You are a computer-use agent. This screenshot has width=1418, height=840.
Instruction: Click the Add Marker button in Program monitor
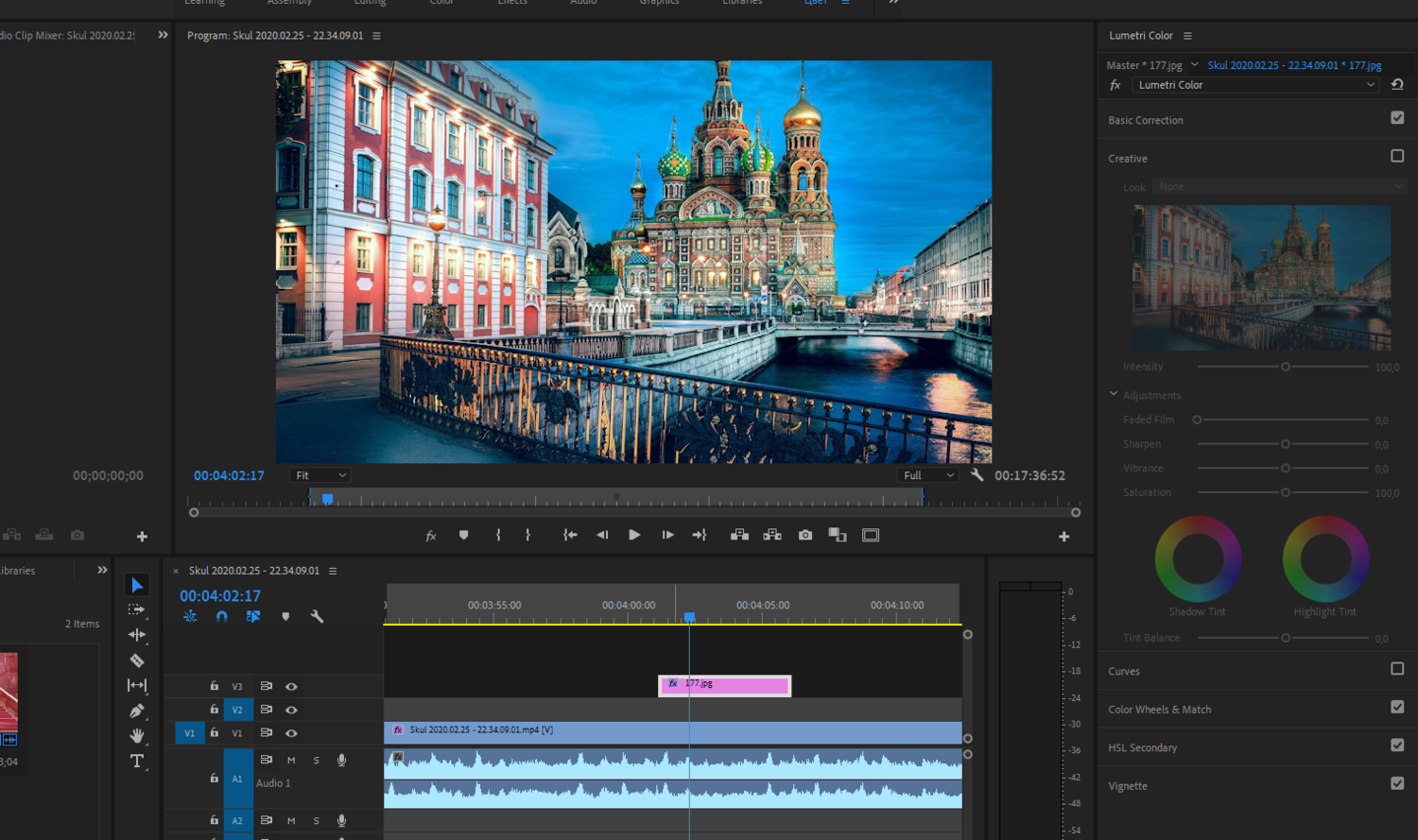pos(463,535)
